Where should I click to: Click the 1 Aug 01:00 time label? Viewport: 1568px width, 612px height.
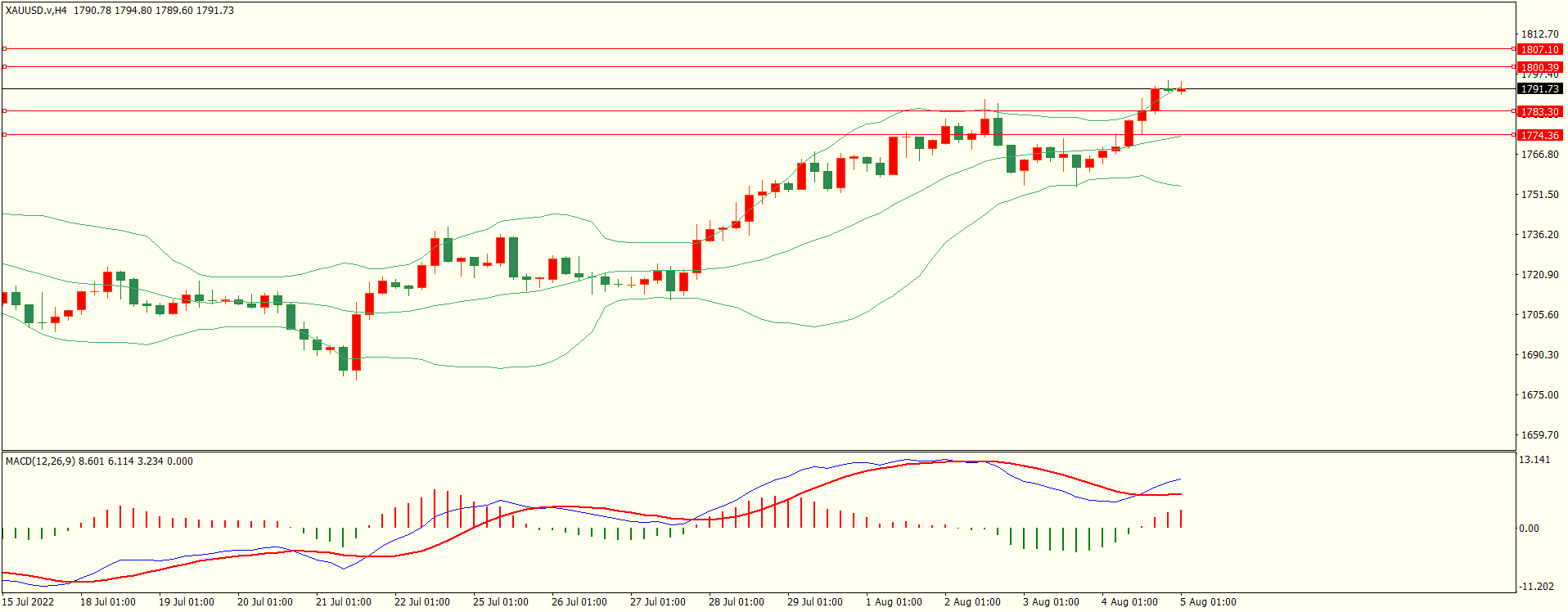tap(894, 602)
